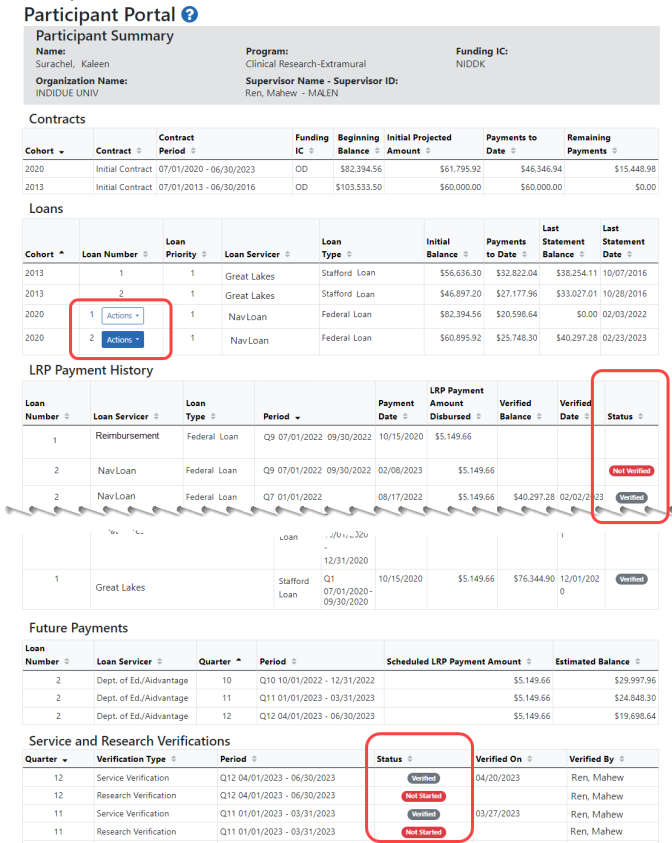Select future period Q10 10/01/2022 - 12/31/2022

pos(317,680)
